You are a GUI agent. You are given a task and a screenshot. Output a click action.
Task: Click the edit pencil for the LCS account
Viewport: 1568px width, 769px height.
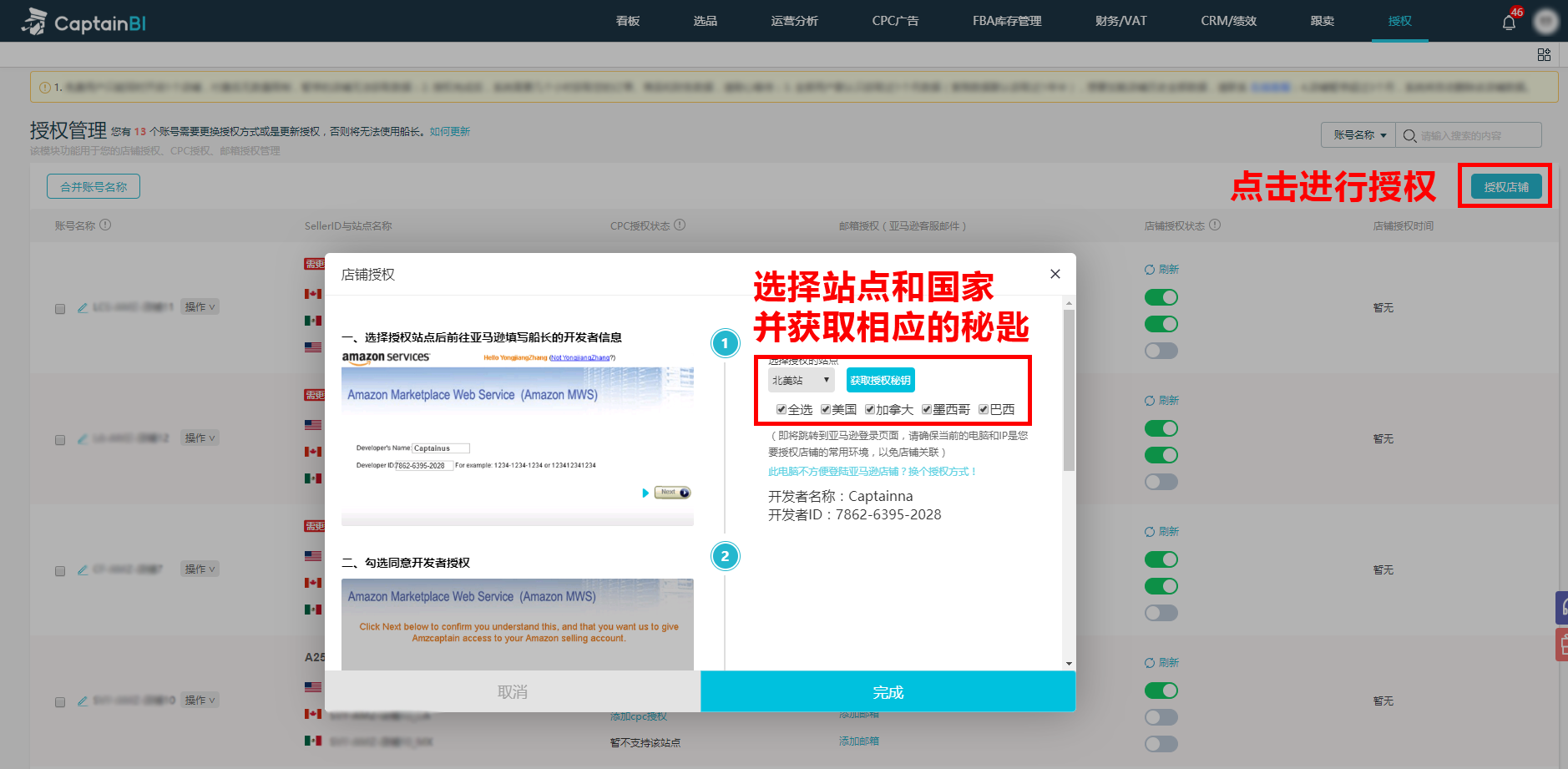82,308
